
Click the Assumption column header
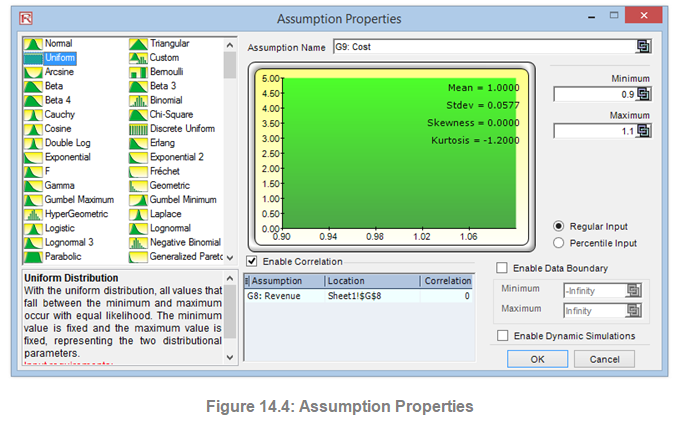click(287, 281)
